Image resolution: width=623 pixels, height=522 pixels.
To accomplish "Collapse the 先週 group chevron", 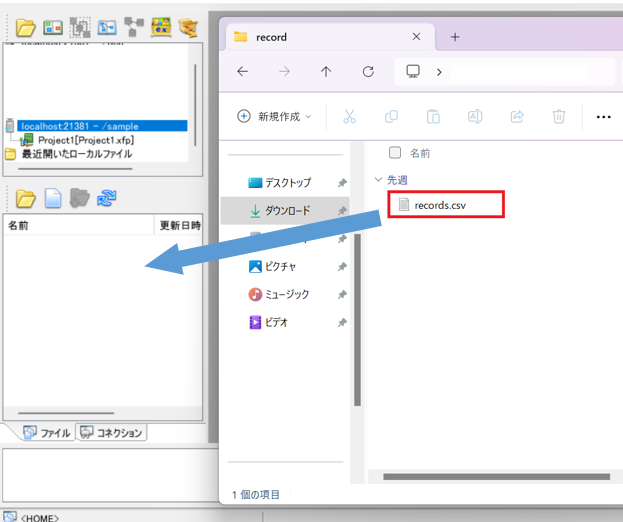I will [378, 180].
